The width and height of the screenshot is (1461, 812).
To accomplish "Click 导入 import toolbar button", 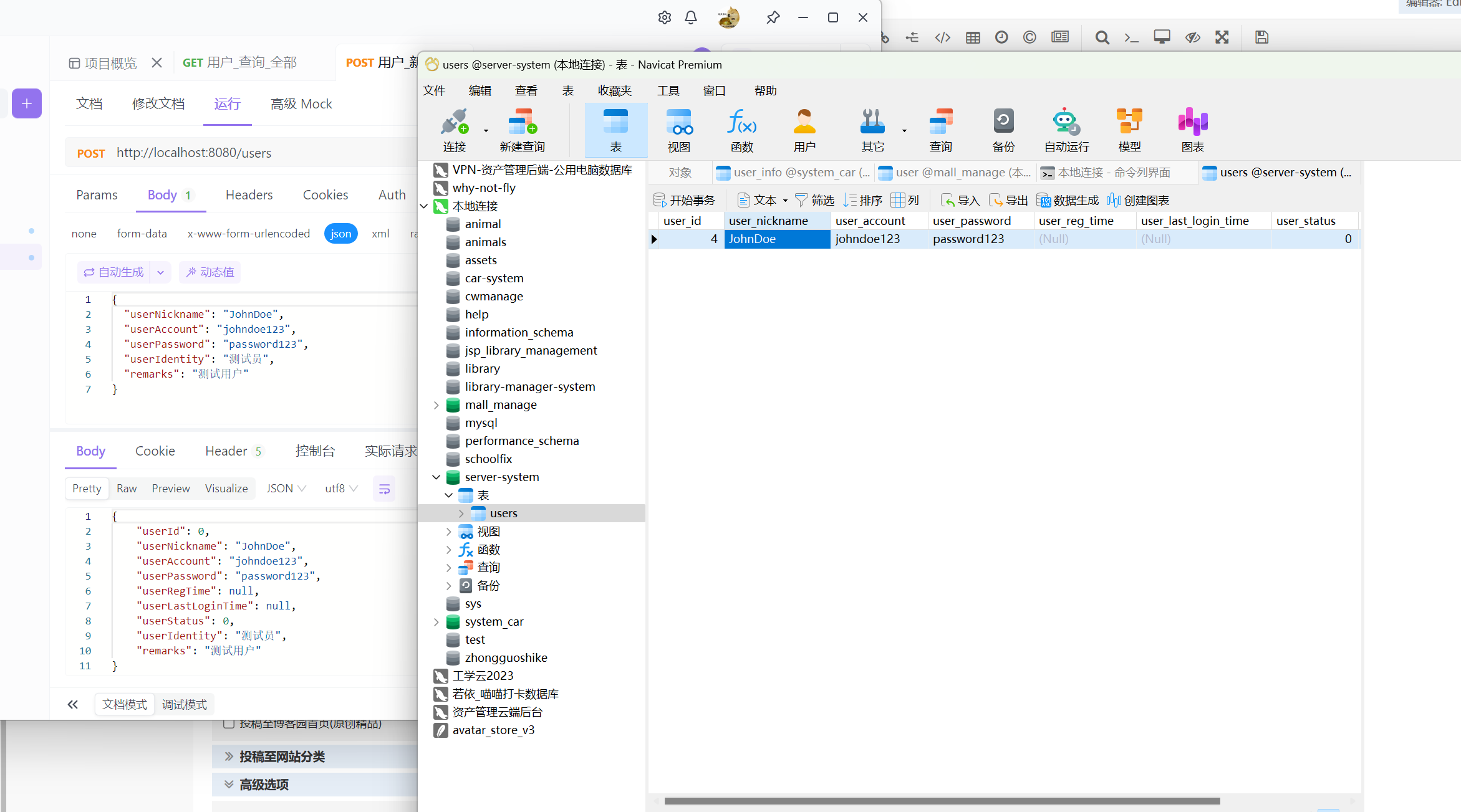I will coord(960,201).
